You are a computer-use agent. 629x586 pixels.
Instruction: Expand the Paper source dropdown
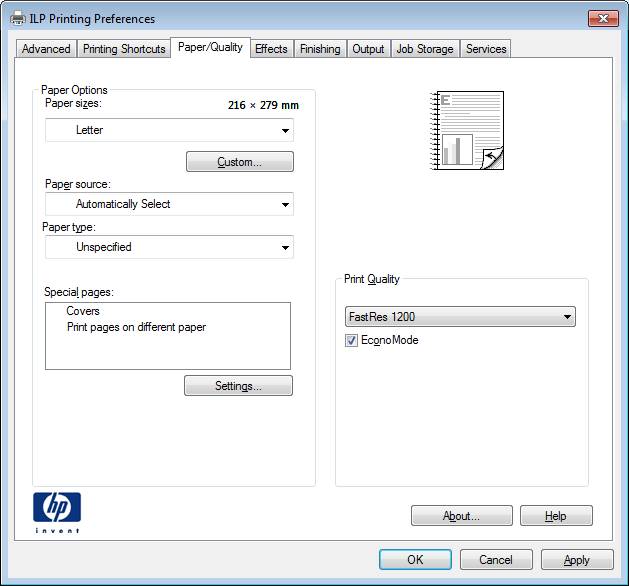click(x=169, y=204)
